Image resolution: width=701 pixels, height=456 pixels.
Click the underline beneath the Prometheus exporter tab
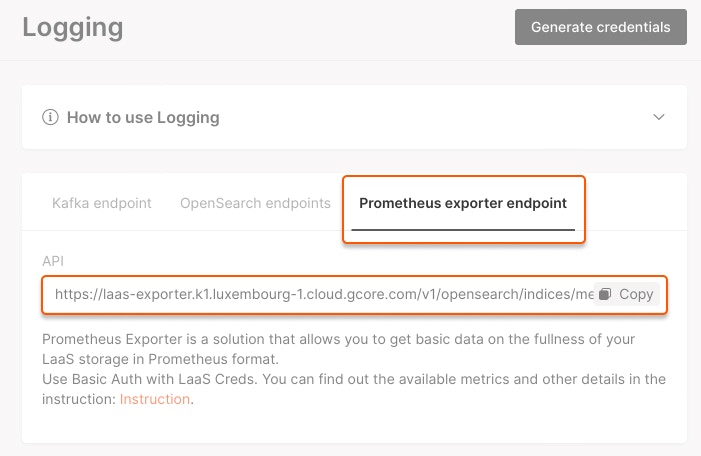click(463, 230)
